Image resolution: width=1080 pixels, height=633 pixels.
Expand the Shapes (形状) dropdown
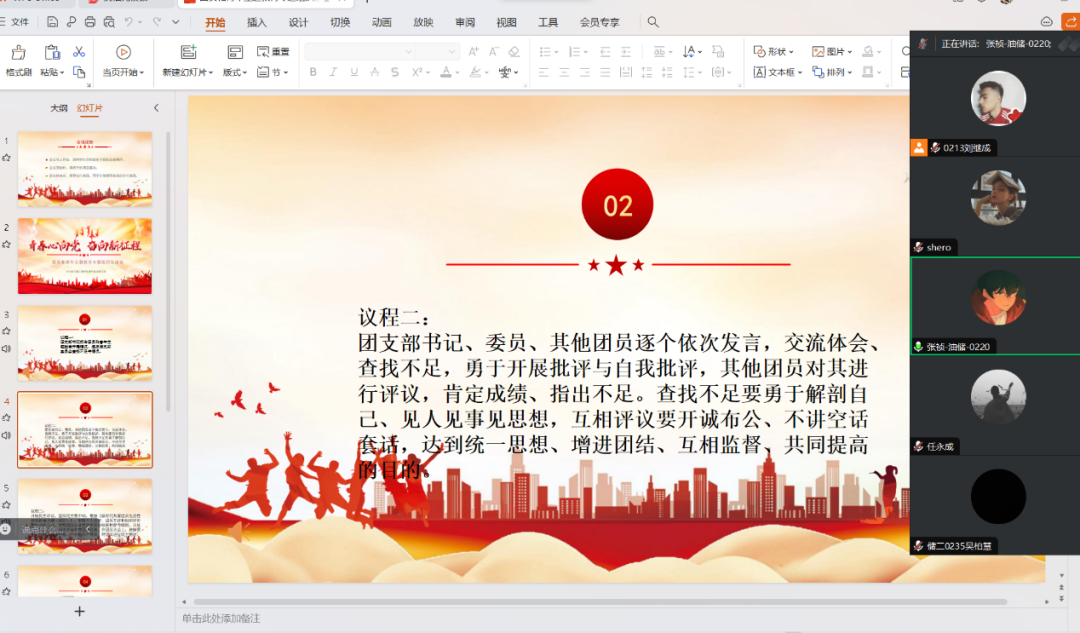[773, 52]
